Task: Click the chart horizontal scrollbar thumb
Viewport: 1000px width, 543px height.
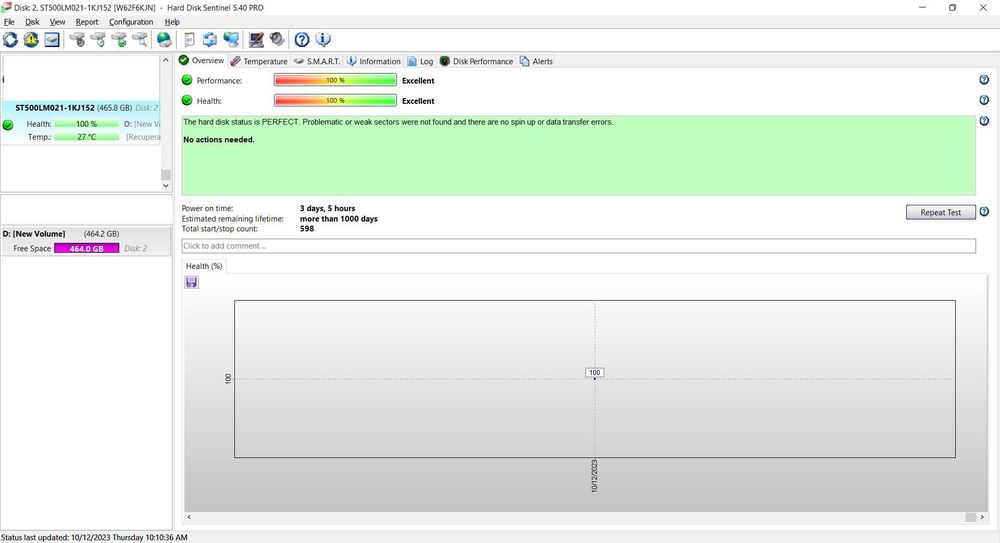Action: pos(971,517)
